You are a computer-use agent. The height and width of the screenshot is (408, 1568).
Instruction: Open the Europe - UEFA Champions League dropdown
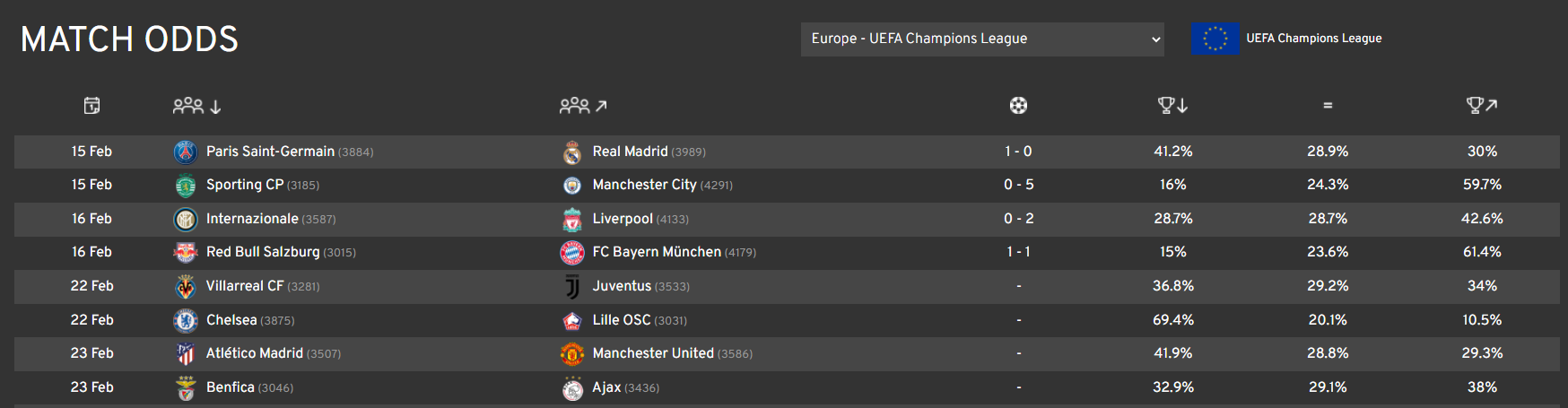click(x=982, y=39)
